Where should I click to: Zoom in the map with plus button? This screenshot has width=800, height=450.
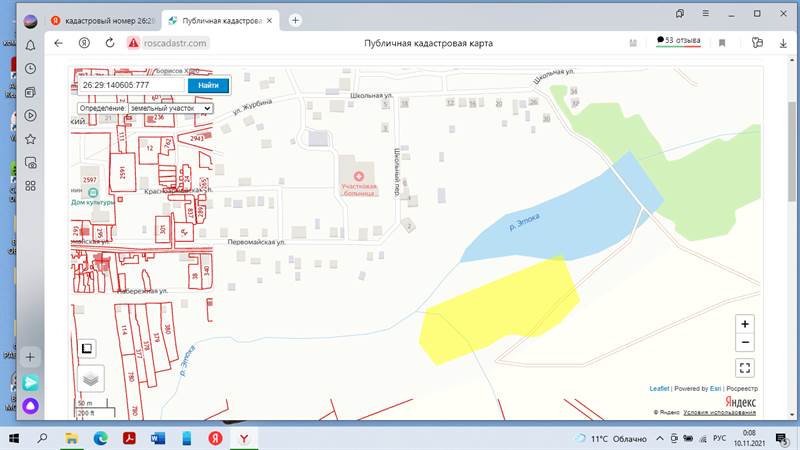pos(744,324)
